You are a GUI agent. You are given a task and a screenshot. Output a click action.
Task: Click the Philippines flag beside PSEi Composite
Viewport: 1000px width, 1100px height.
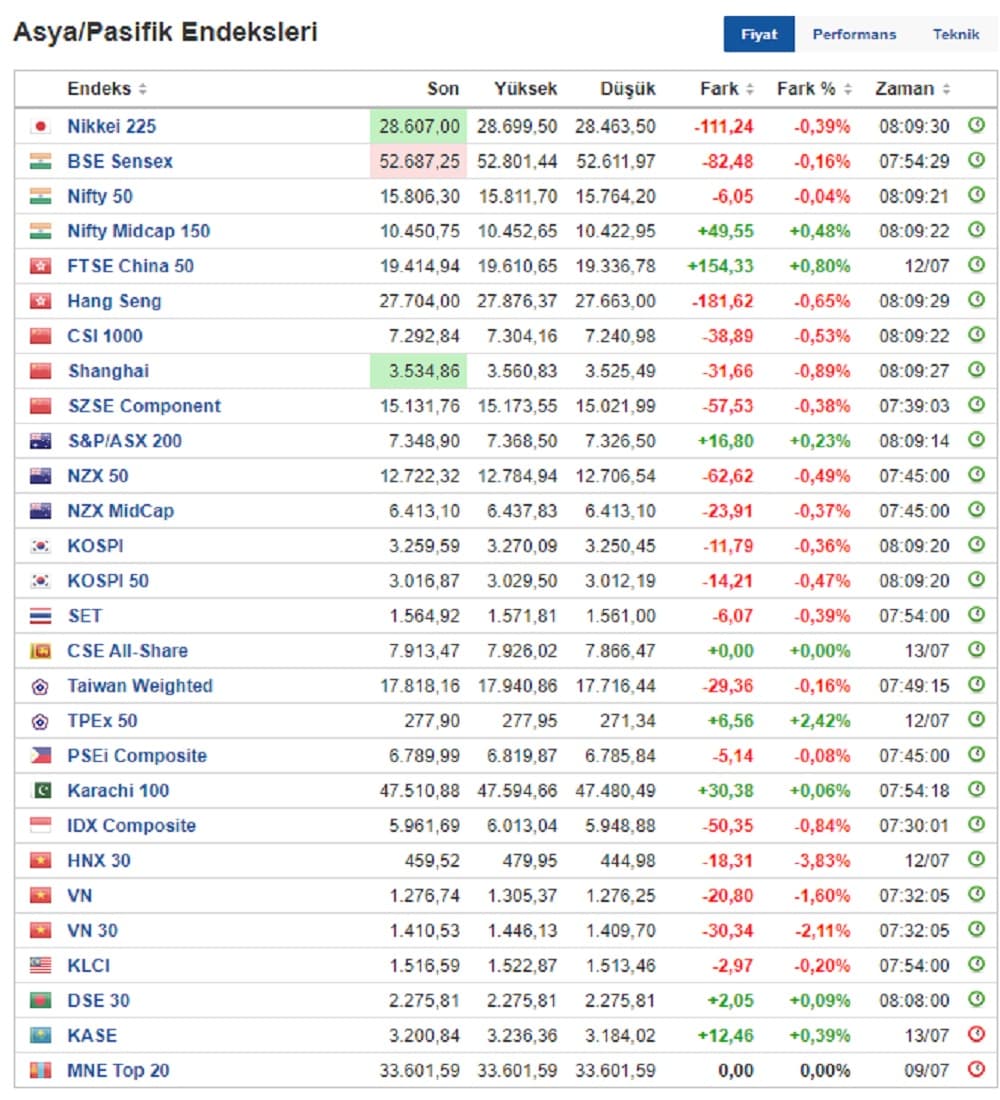(41, 756)
